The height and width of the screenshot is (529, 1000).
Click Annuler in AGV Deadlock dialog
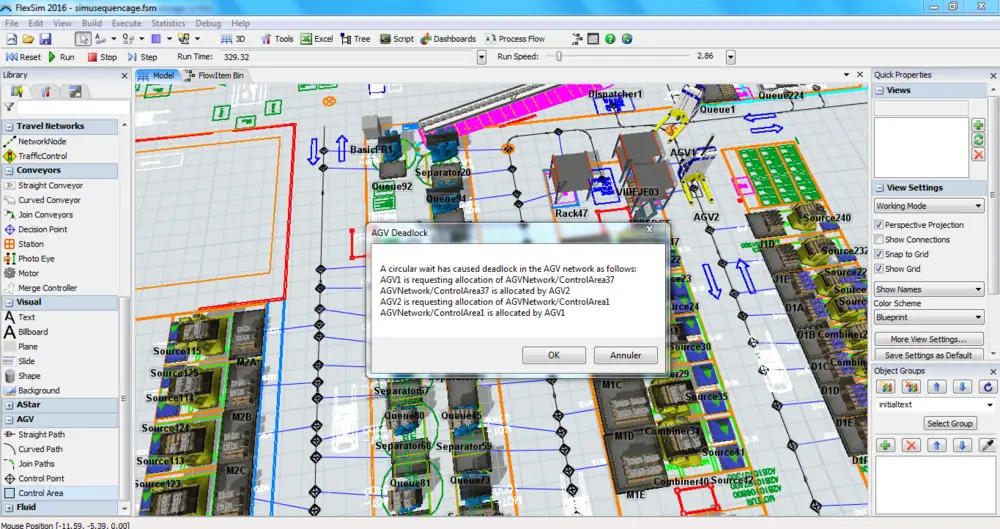(x=626, y=355)
